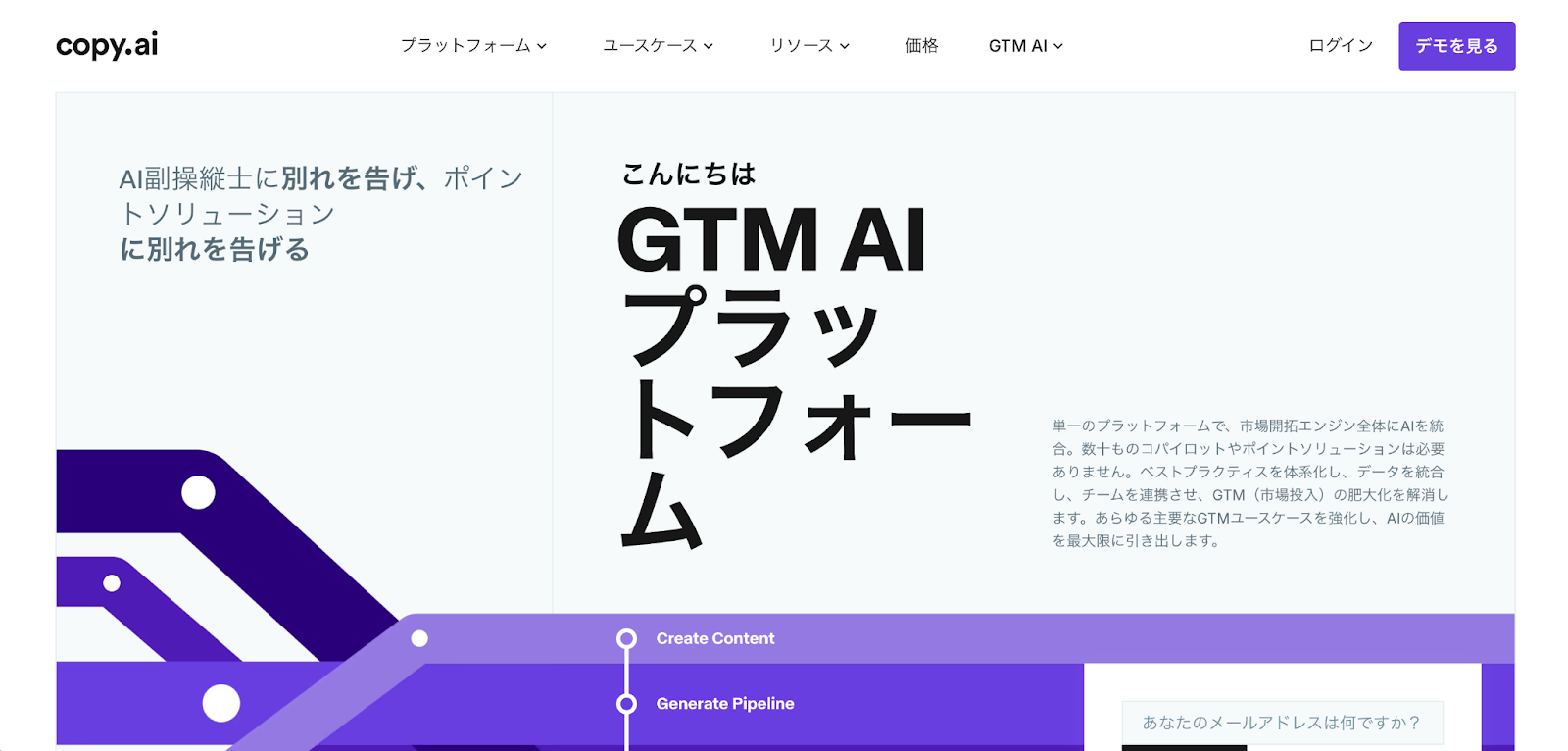Image resolution: width=1568 pixels, height=751 pixels.
Task: Select the Generate Pipeline step label
Action: point(725,704)
